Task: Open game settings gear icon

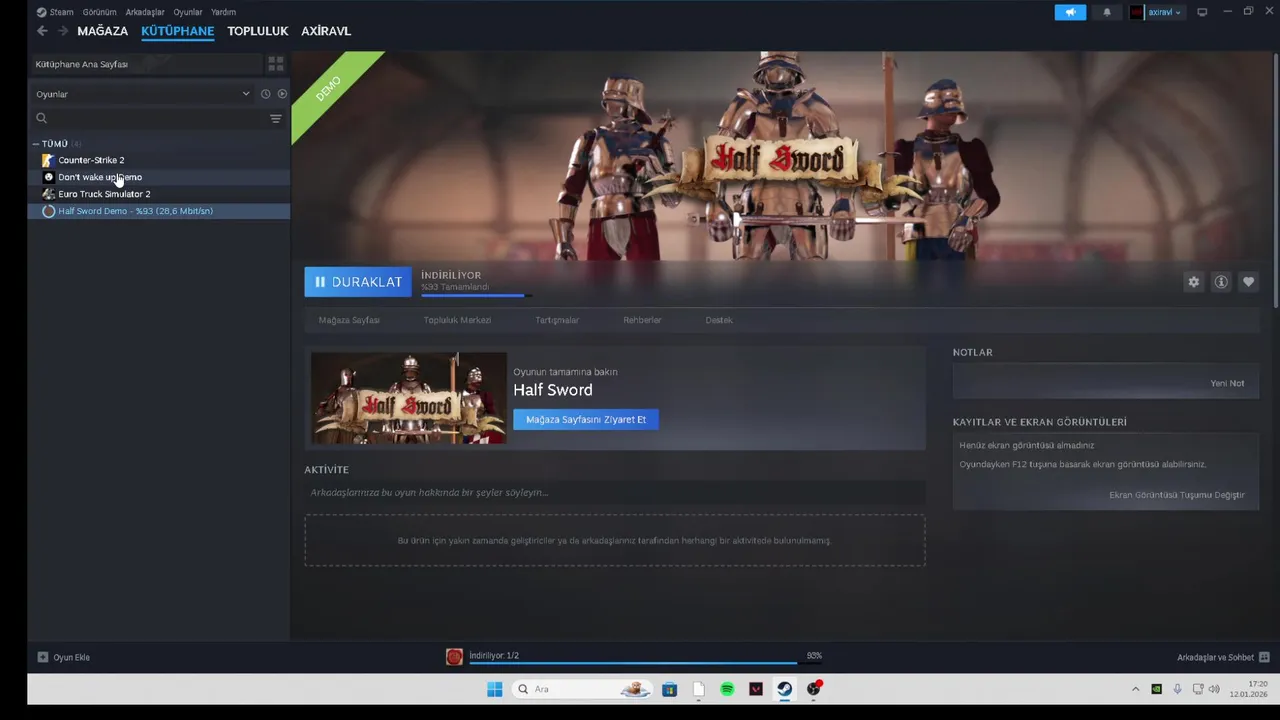Action: (1193, 282)
